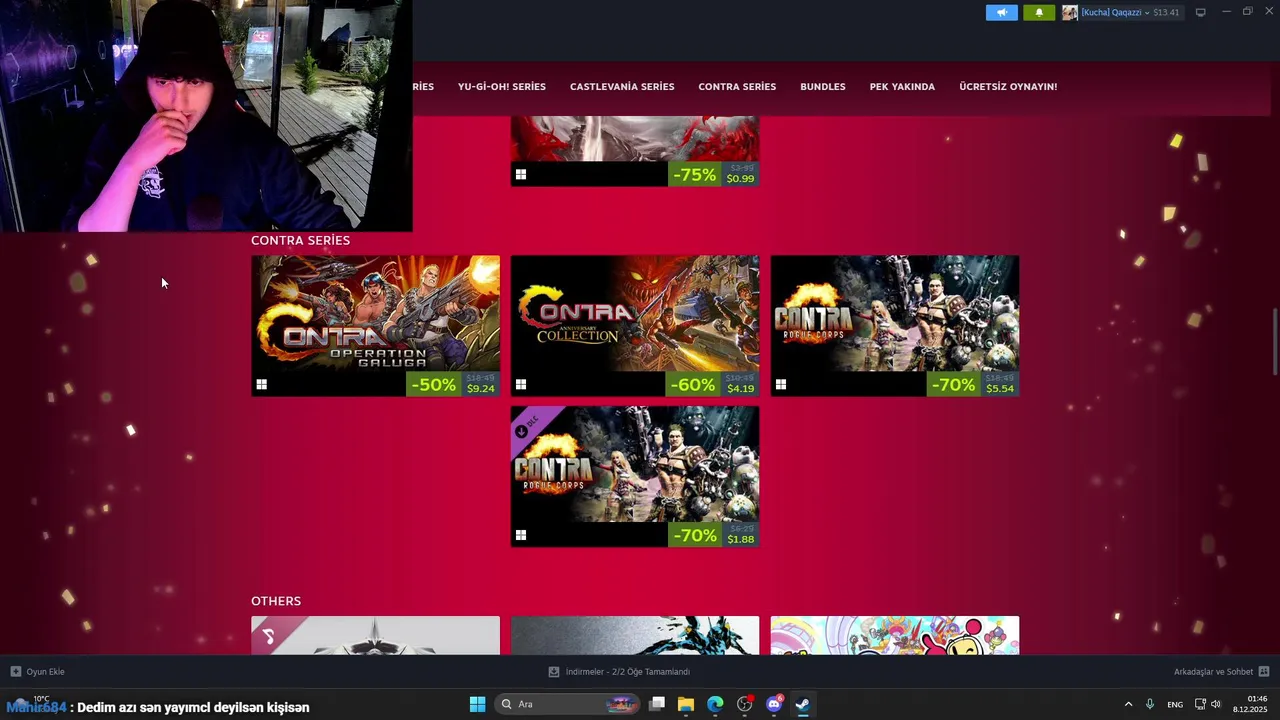Click the downloads tray icon

(x=554, y=671)
